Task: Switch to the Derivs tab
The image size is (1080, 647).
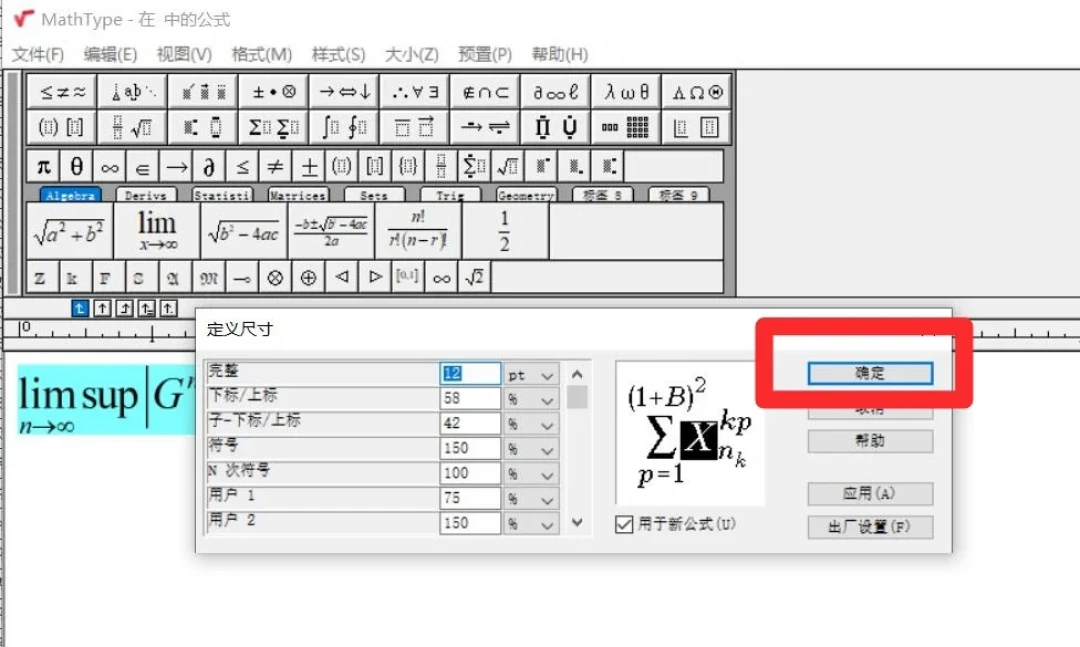Action: 146,196
